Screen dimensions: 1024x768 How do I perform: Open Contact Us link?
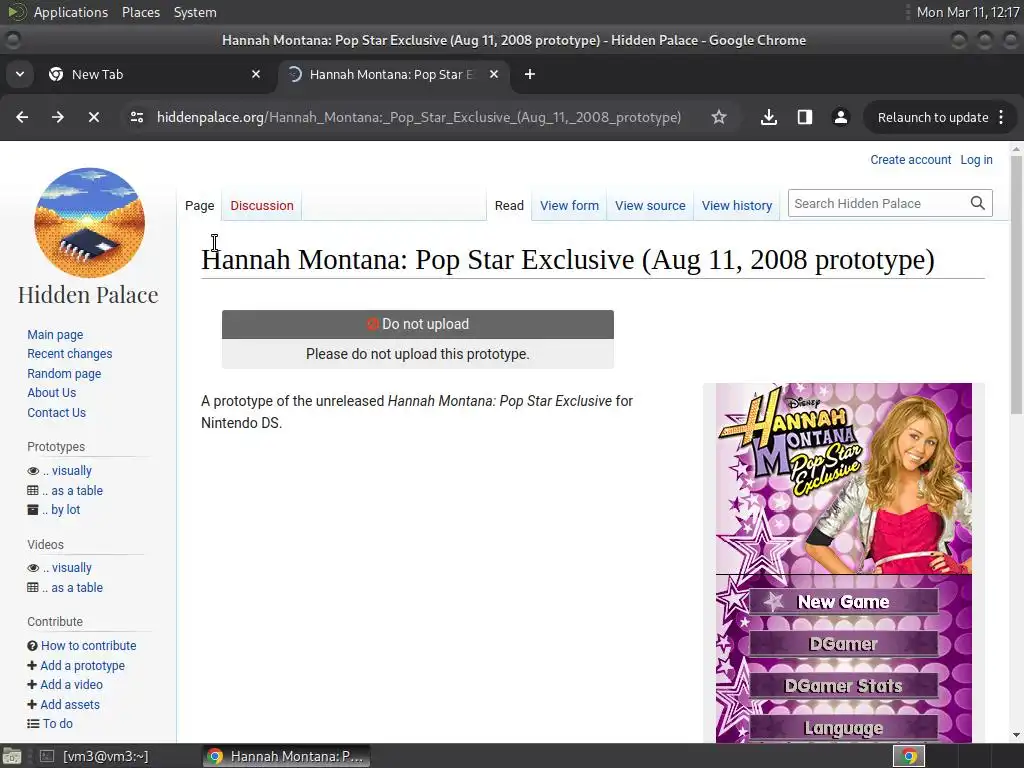point(57,413)
